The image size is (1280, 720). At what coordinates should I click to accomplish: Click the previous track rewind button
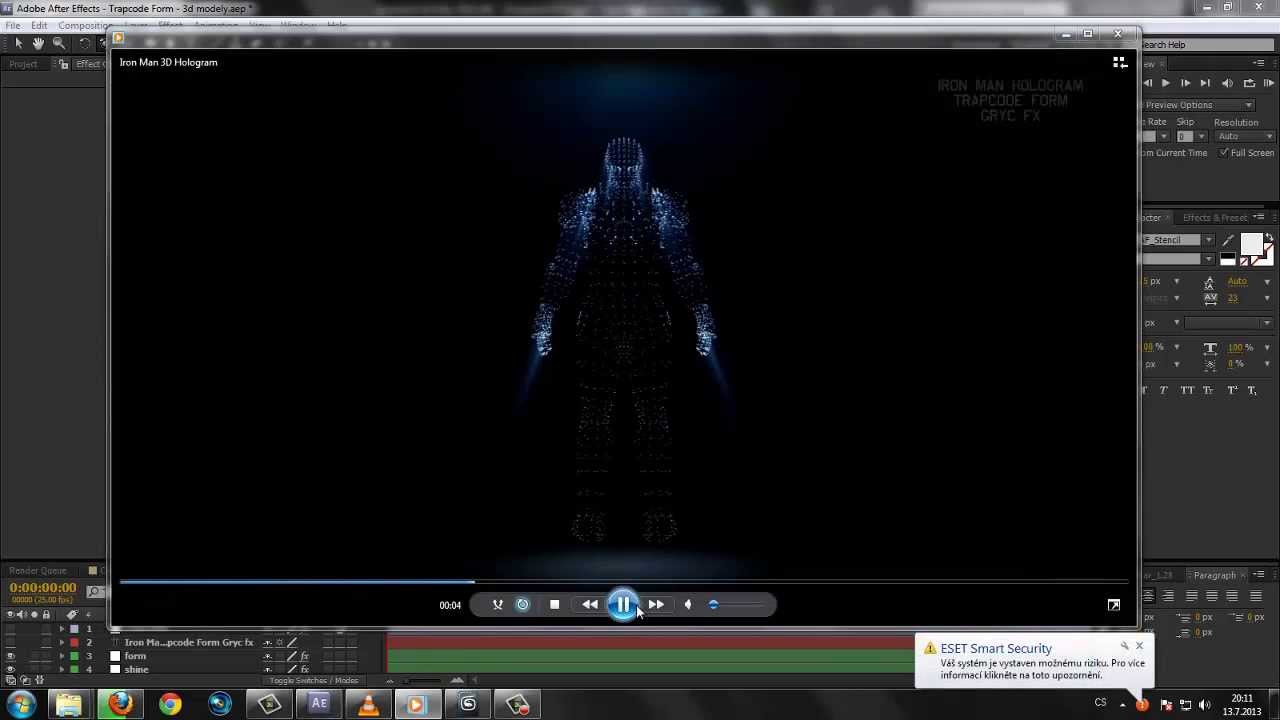[590, 604]
